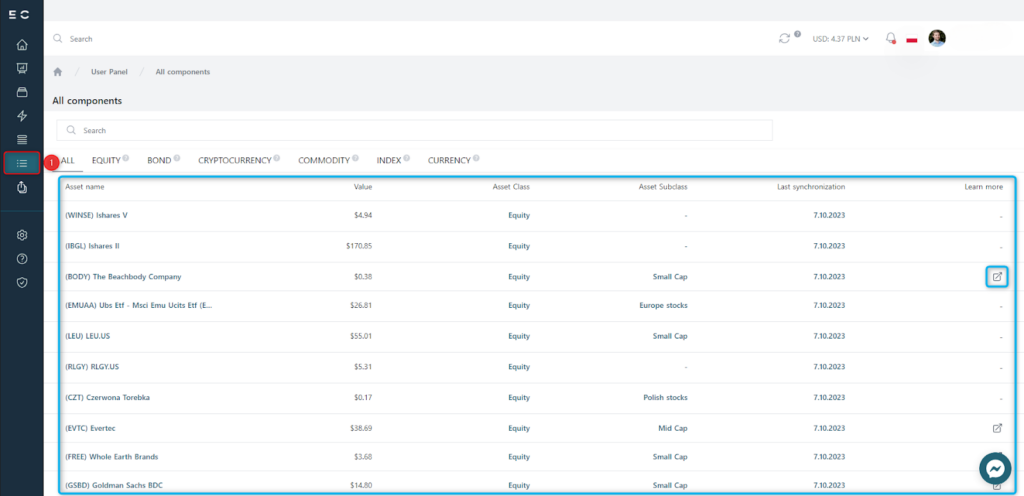Screen dimensions: 1024x496
Task: Select the COMMODITY tab
Action: 323,160
